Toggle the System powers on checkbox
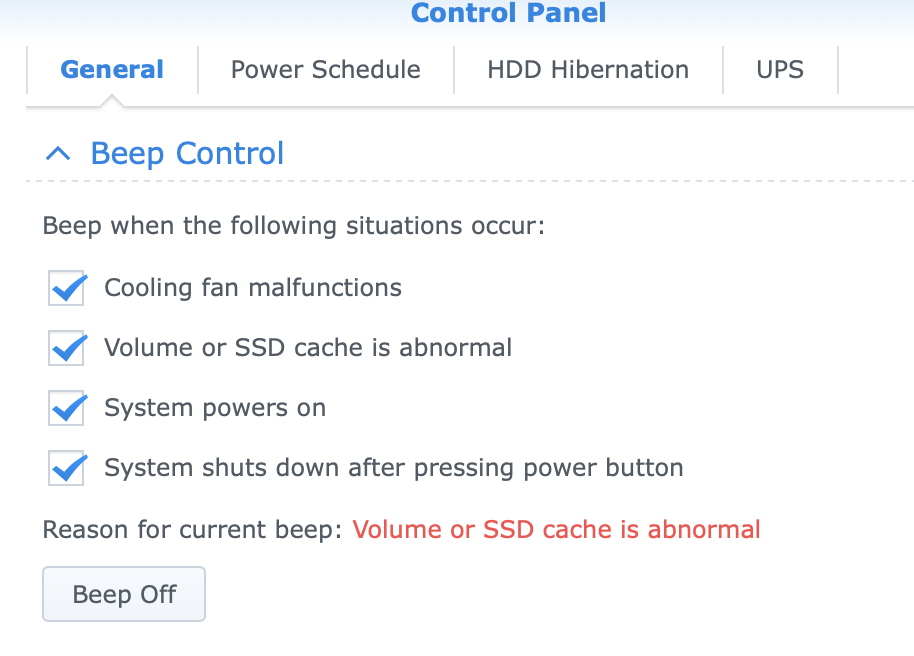The image size is (914, 656). point(67,408)
